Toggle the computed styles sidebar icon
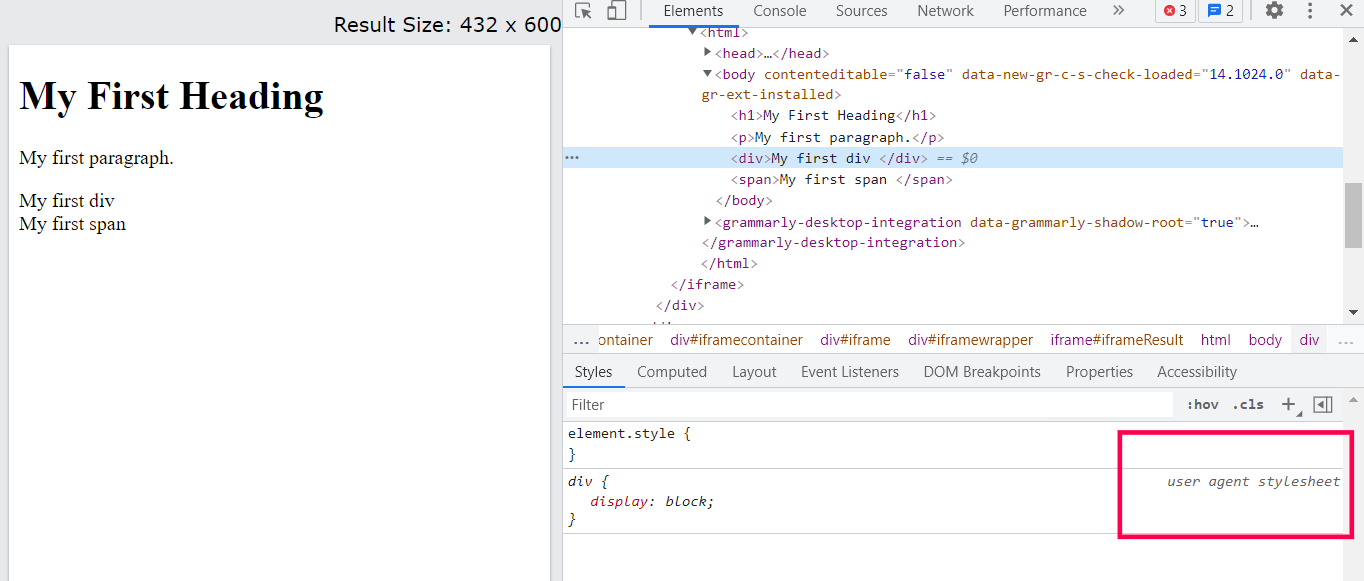 [1323, 404]
